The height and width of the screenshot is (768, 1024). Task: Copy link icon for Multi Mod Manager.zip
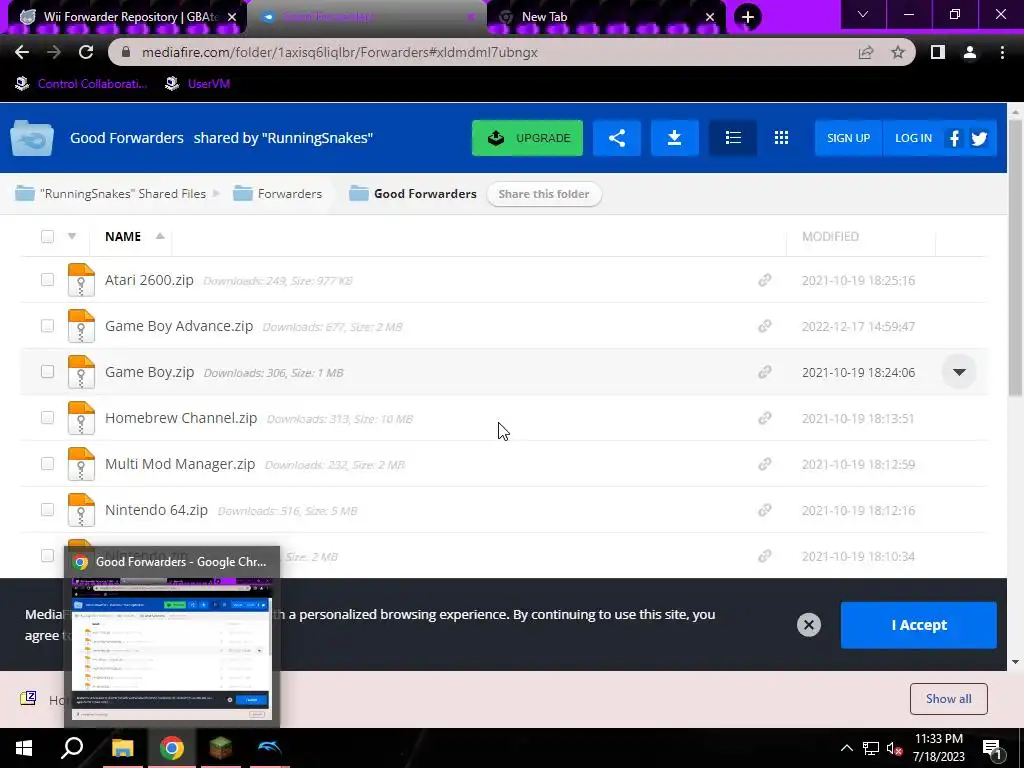pyautogui.click(x=765, y=464)
